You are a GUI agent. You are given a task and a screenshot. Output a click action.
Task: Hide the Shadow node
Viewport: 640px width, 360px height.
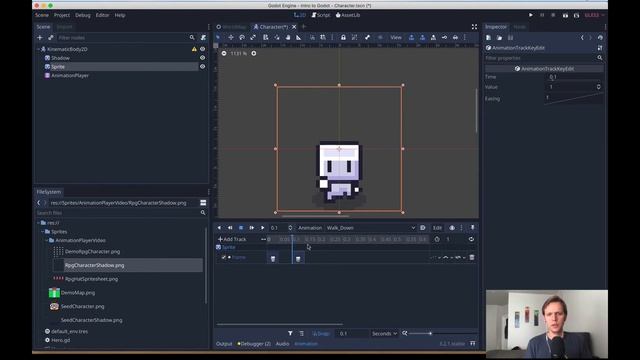tap(202, 58)
